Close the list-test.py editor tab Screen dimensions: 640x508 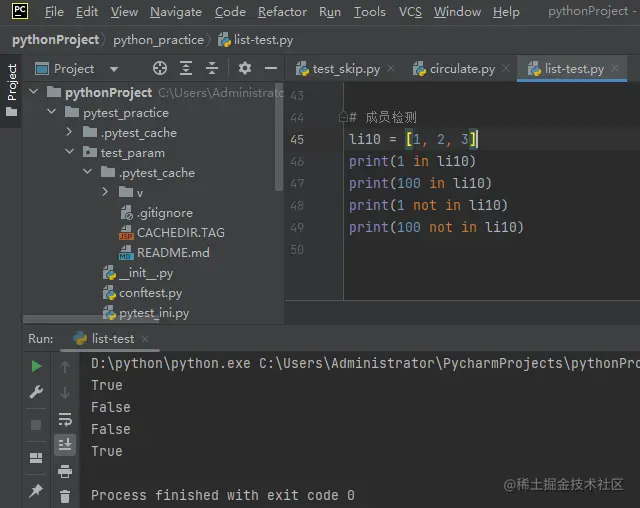point(615,68)
